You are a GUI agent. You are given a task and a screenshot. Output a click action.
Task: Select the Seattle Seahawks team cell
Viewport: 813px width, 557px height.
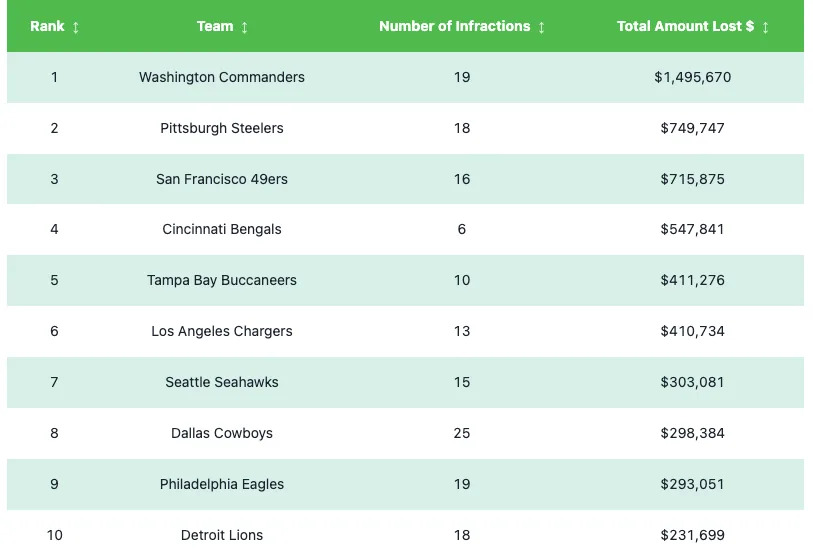222,382
